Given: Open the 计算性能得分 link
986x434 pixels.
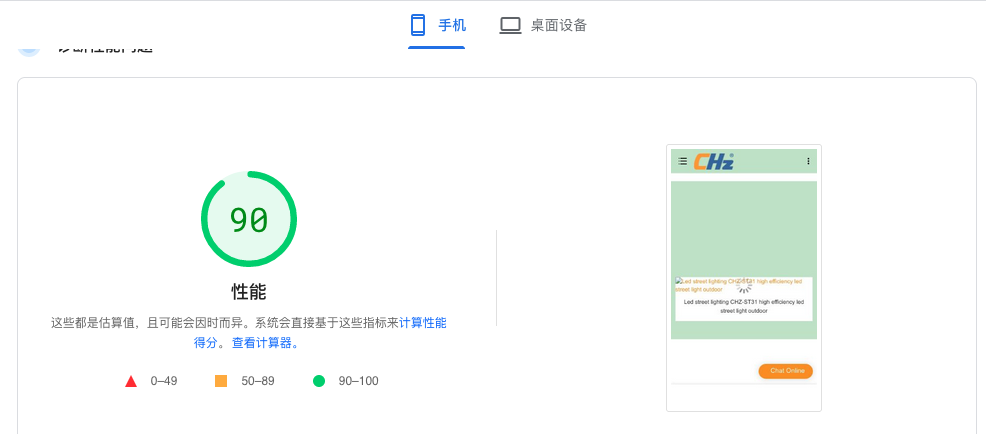Looking at the screenshot, I should tap(422, 323).
